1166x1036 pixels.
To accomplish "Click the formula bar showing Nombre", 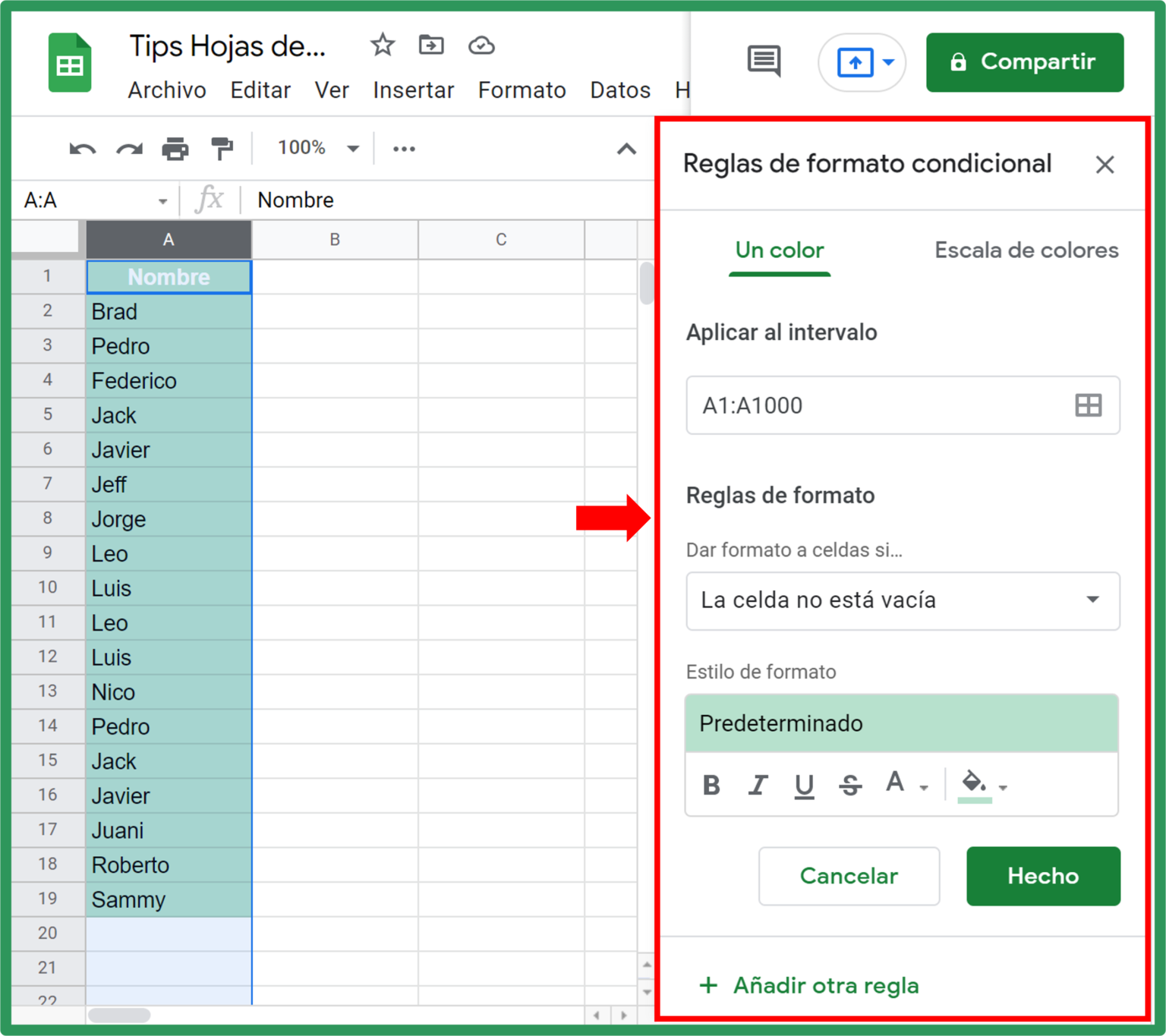I will pyautogui.click(x=448, y=200).
